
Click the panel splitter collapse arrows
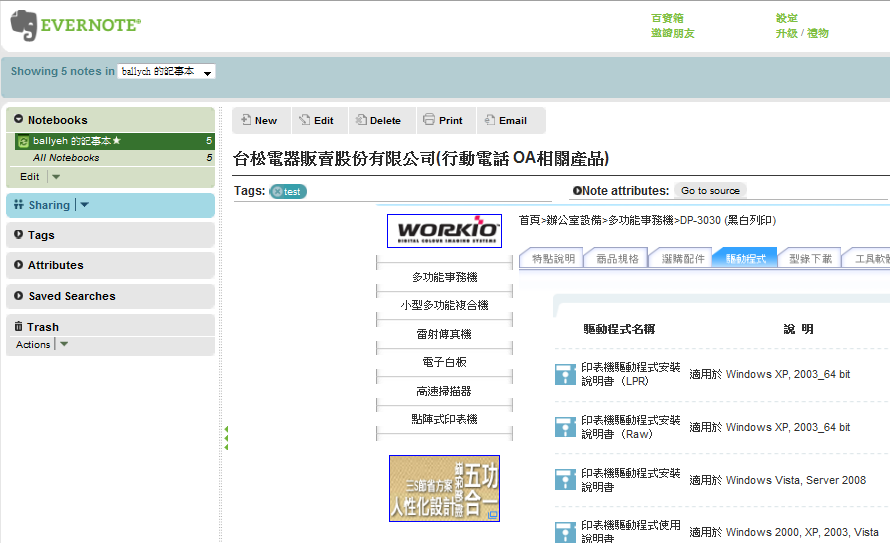pyautogui.click(x=226, y=438)
